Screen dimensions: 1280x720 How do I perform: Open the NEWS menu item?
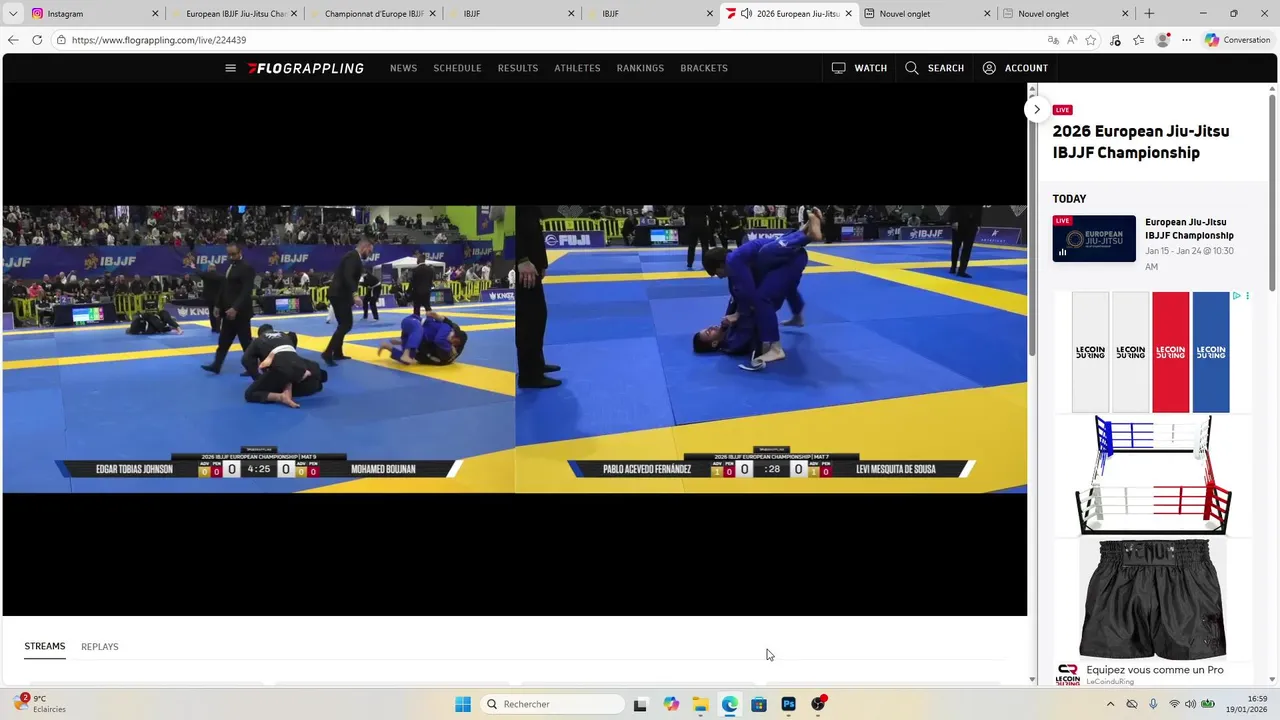(403, 68)
